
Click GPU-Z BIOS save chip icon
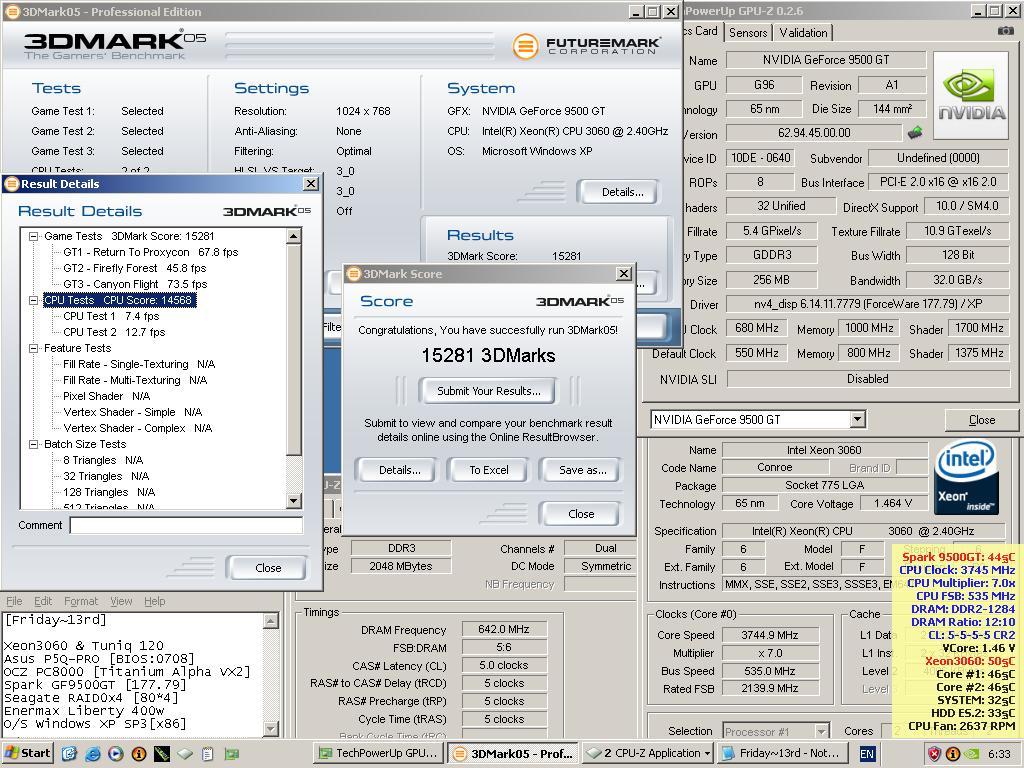coord(915,133)
